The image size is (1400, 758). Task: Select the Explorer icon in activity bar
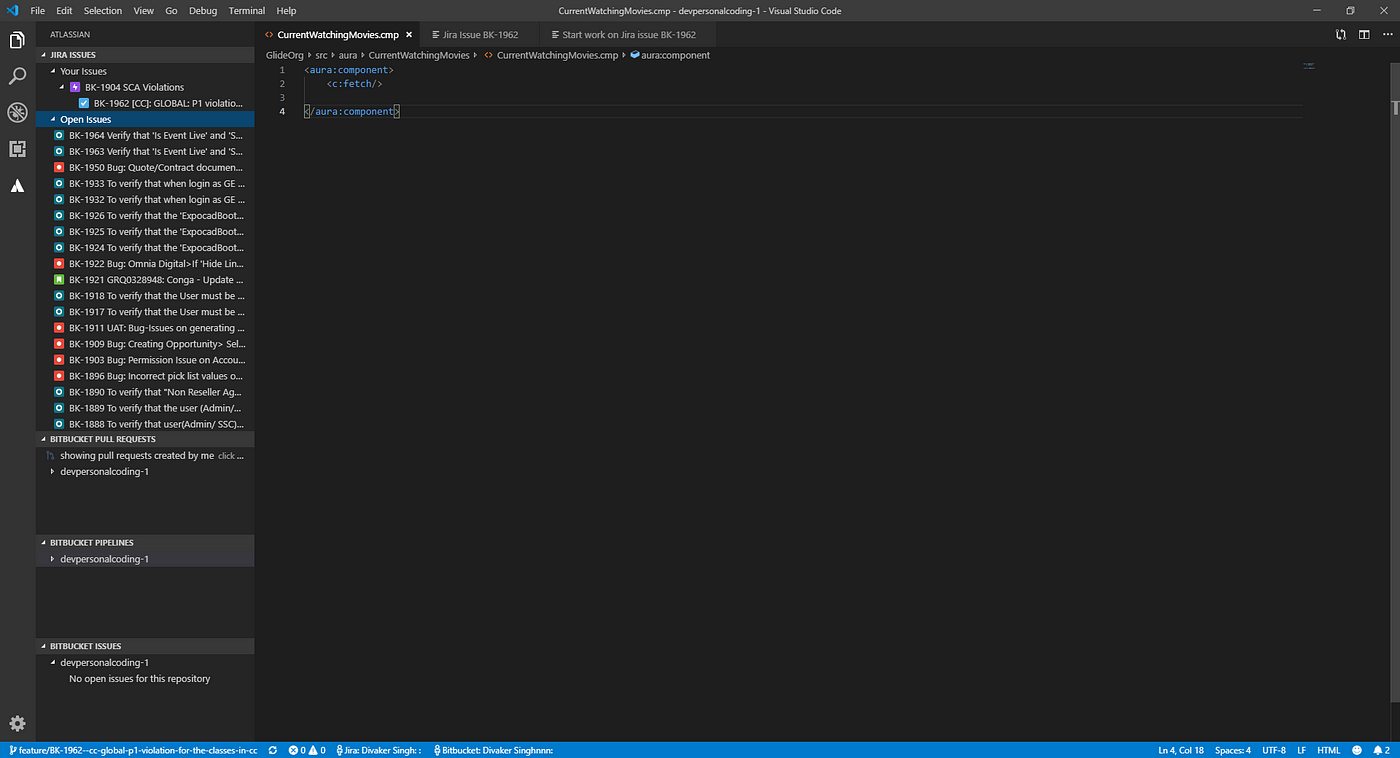(16, 40)
